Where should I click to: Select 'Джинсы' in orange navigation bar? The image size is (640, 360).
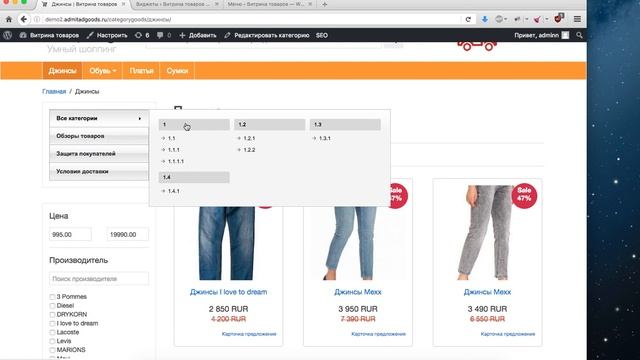click(62, 71)
